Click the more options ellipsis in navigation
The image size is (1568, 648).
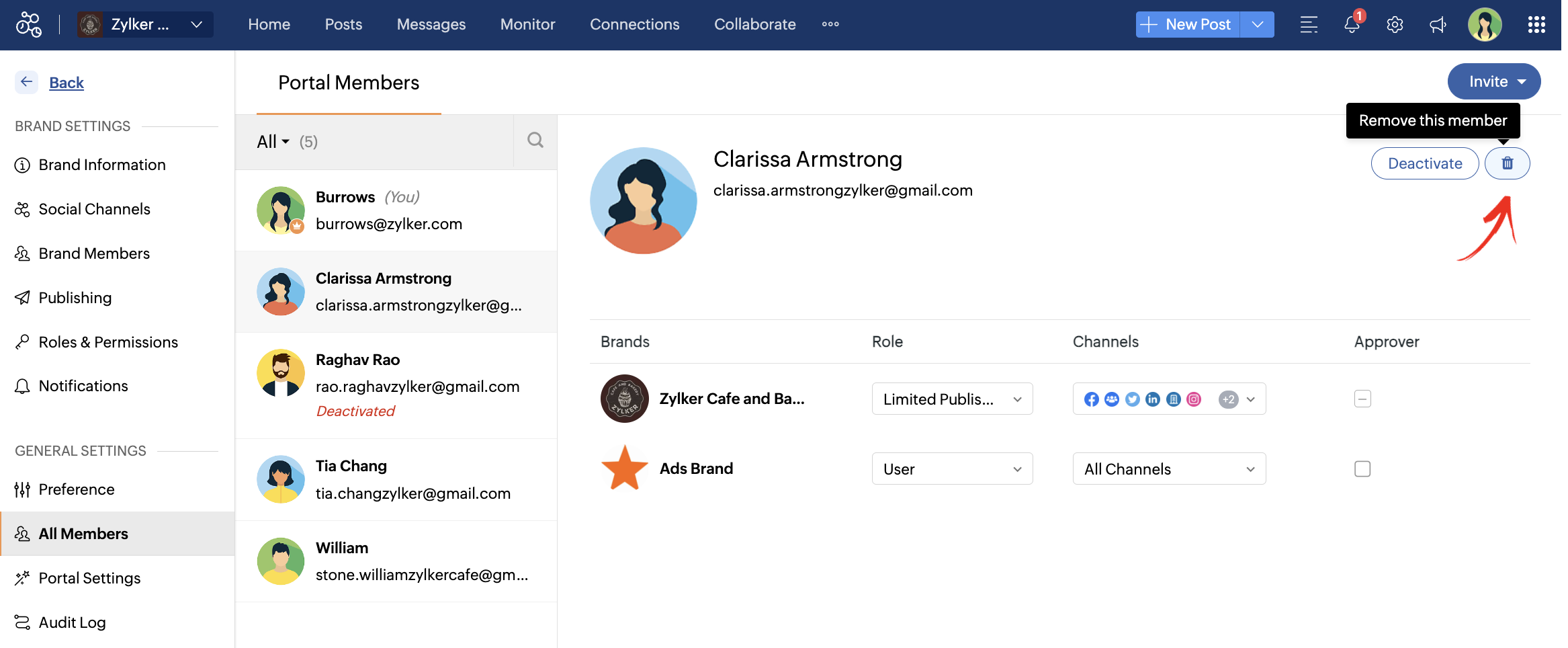[830, 24]
